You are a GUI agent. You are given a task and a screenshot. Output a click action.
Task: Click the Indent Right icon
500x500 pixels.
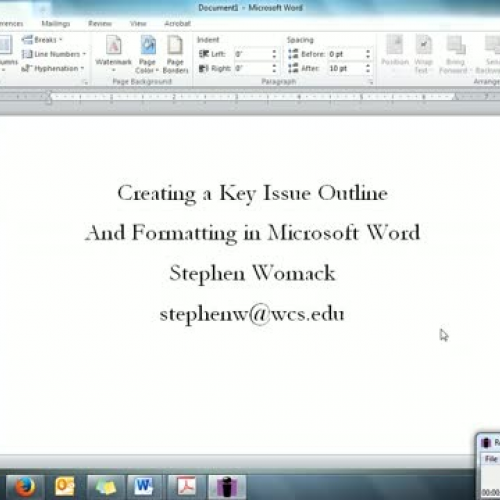click(x=204, y=68)
